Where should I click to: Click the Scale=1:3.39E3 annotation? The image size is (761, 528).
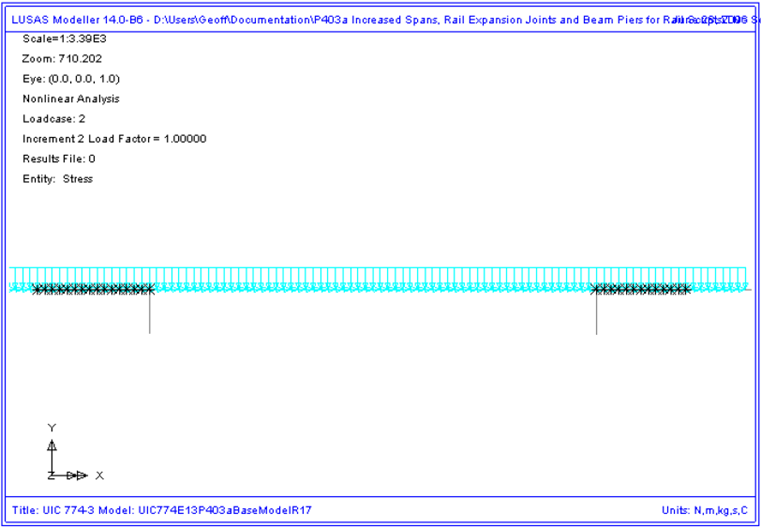point(62,38)
